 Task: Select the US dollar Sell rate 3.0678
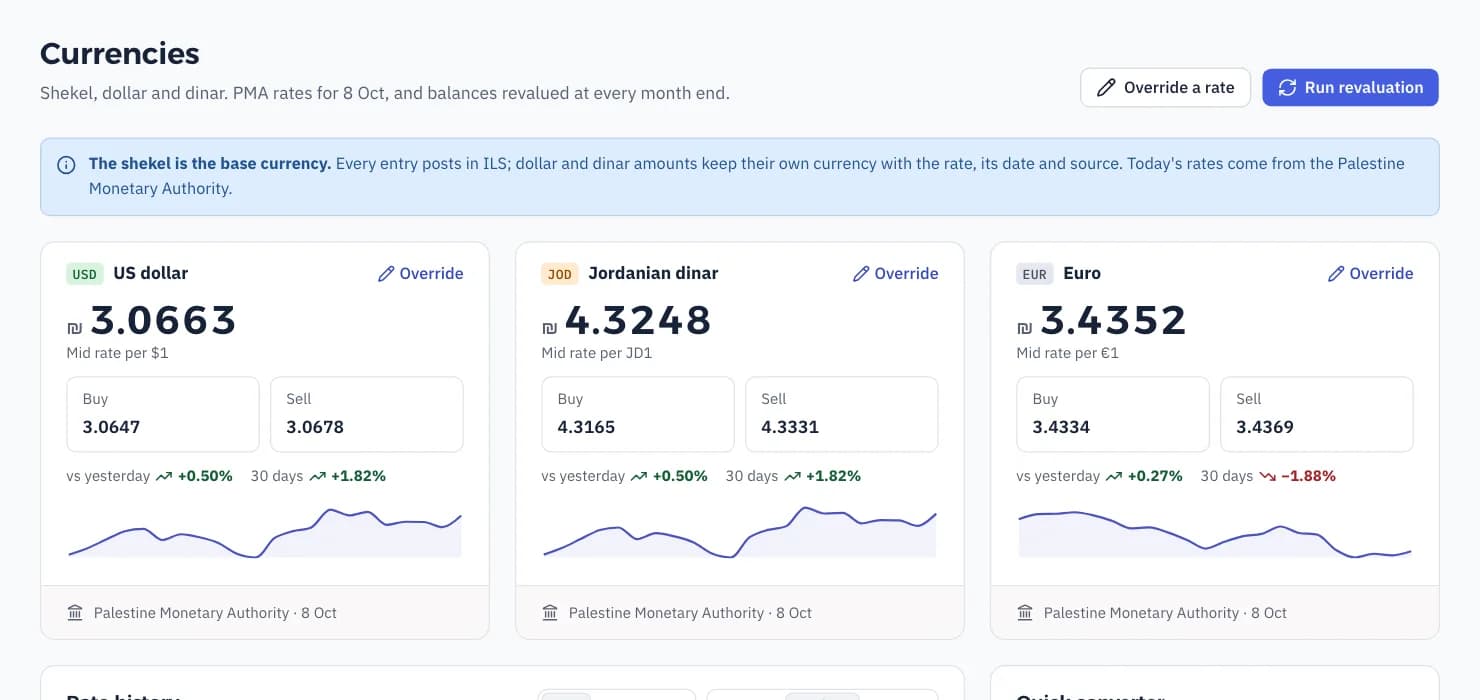pyautogui.click(x=315, y=427)
